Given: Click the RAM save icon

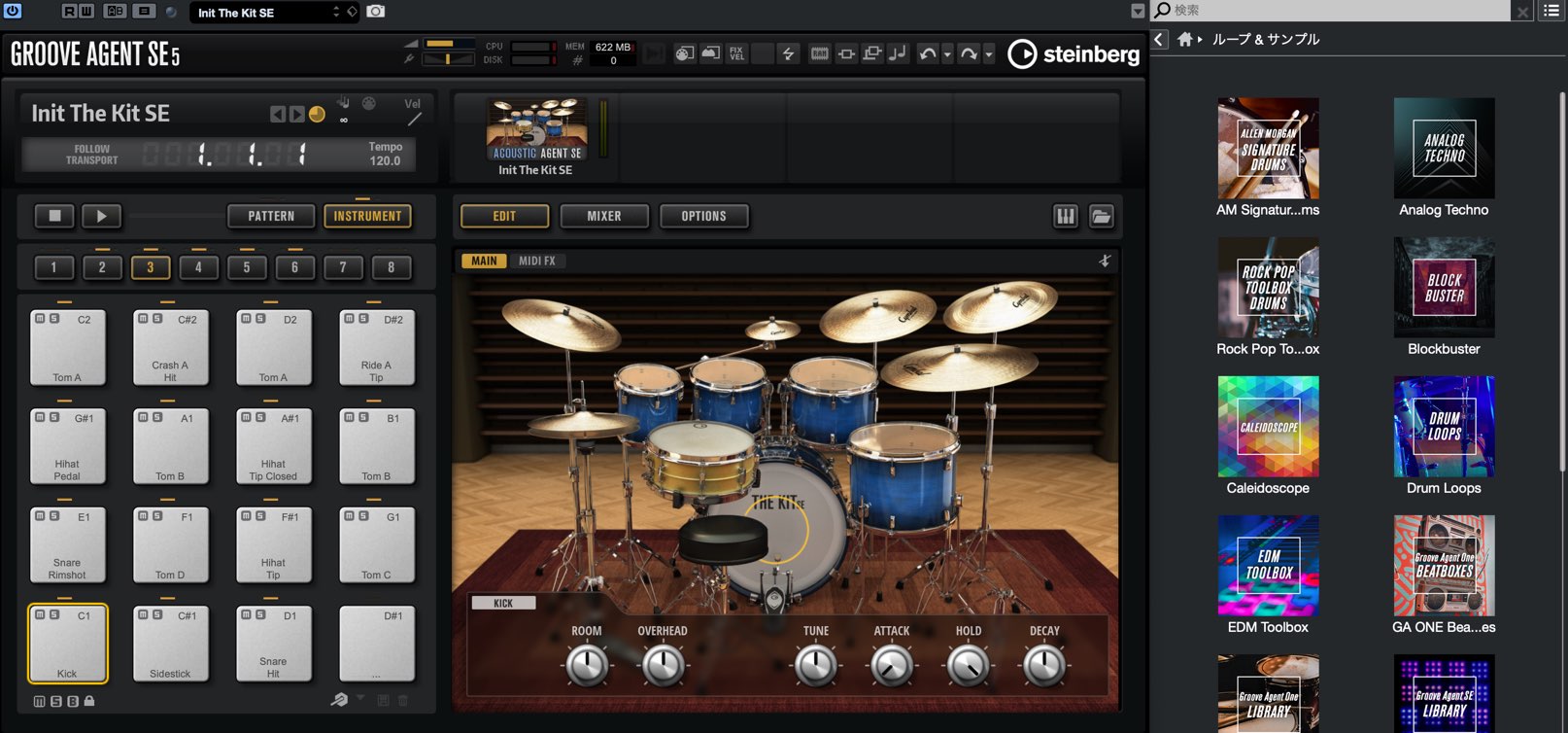Looking at the screenshot, I should click(x=820, y=53).
